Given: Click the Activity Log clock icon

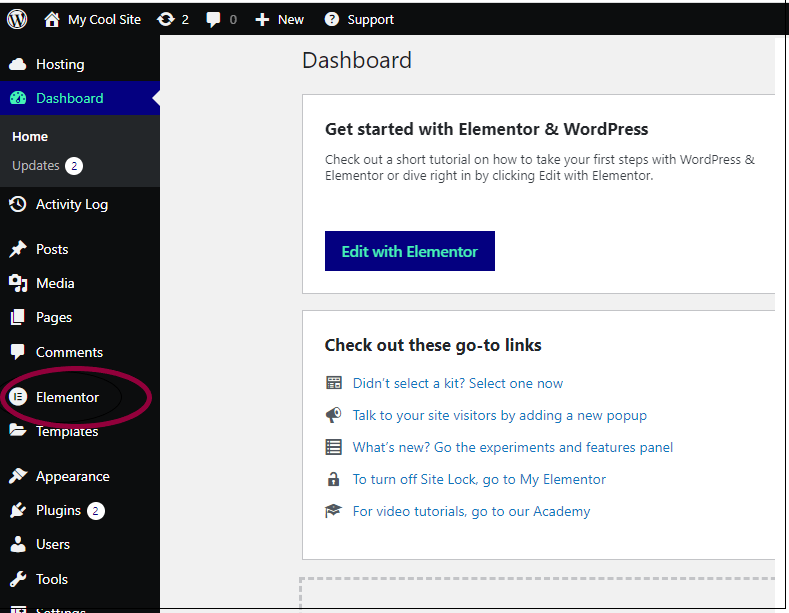Looking at the screenshot, I should point(18,204).
